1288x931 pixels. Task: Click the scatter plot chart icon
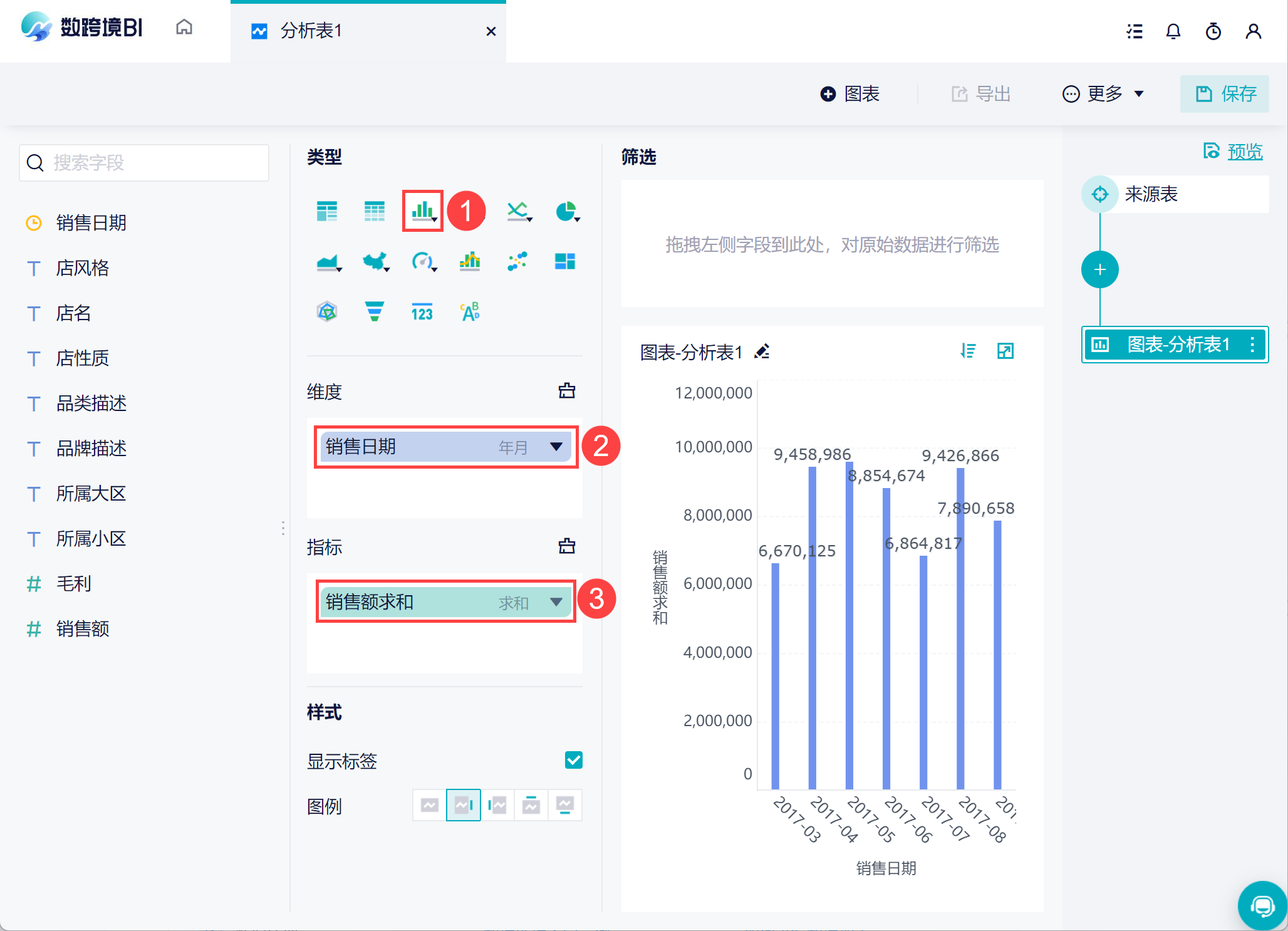[x=517, y=261]
